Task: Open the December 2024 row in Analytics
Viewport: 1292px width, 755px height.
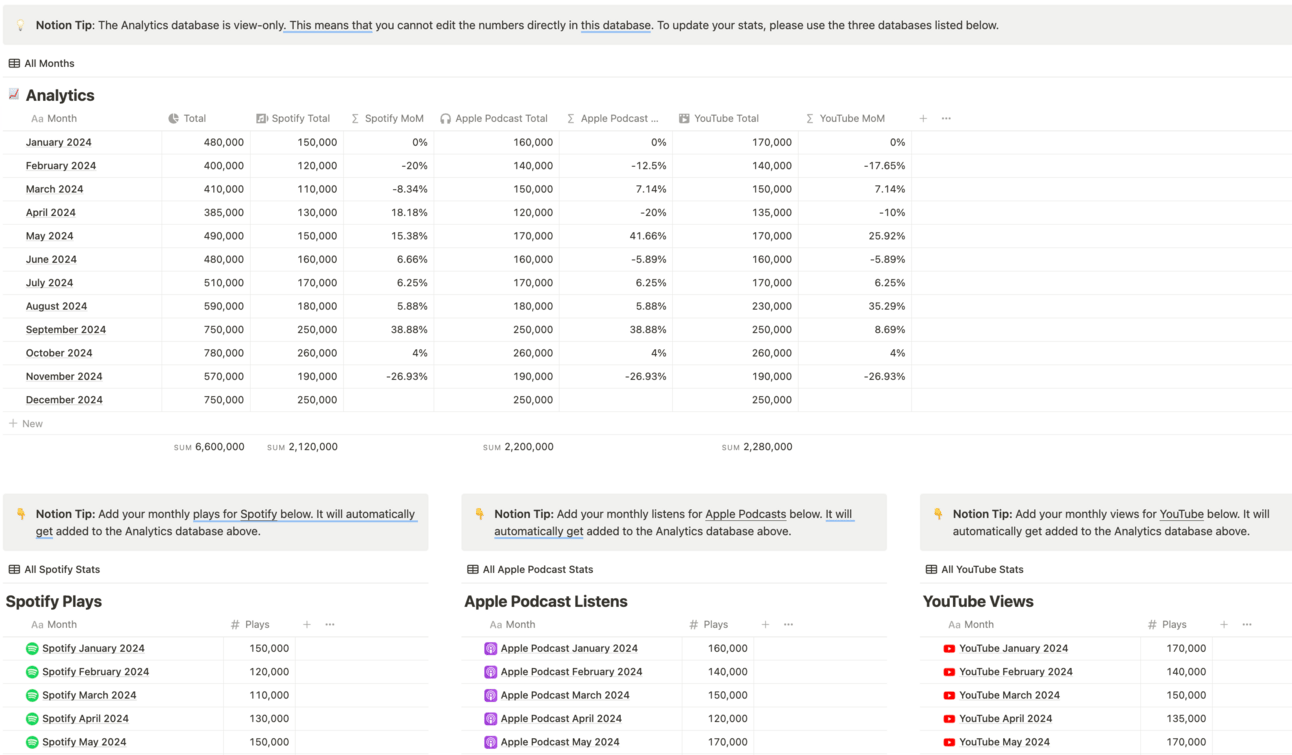Action: click(x=64, y=400)
